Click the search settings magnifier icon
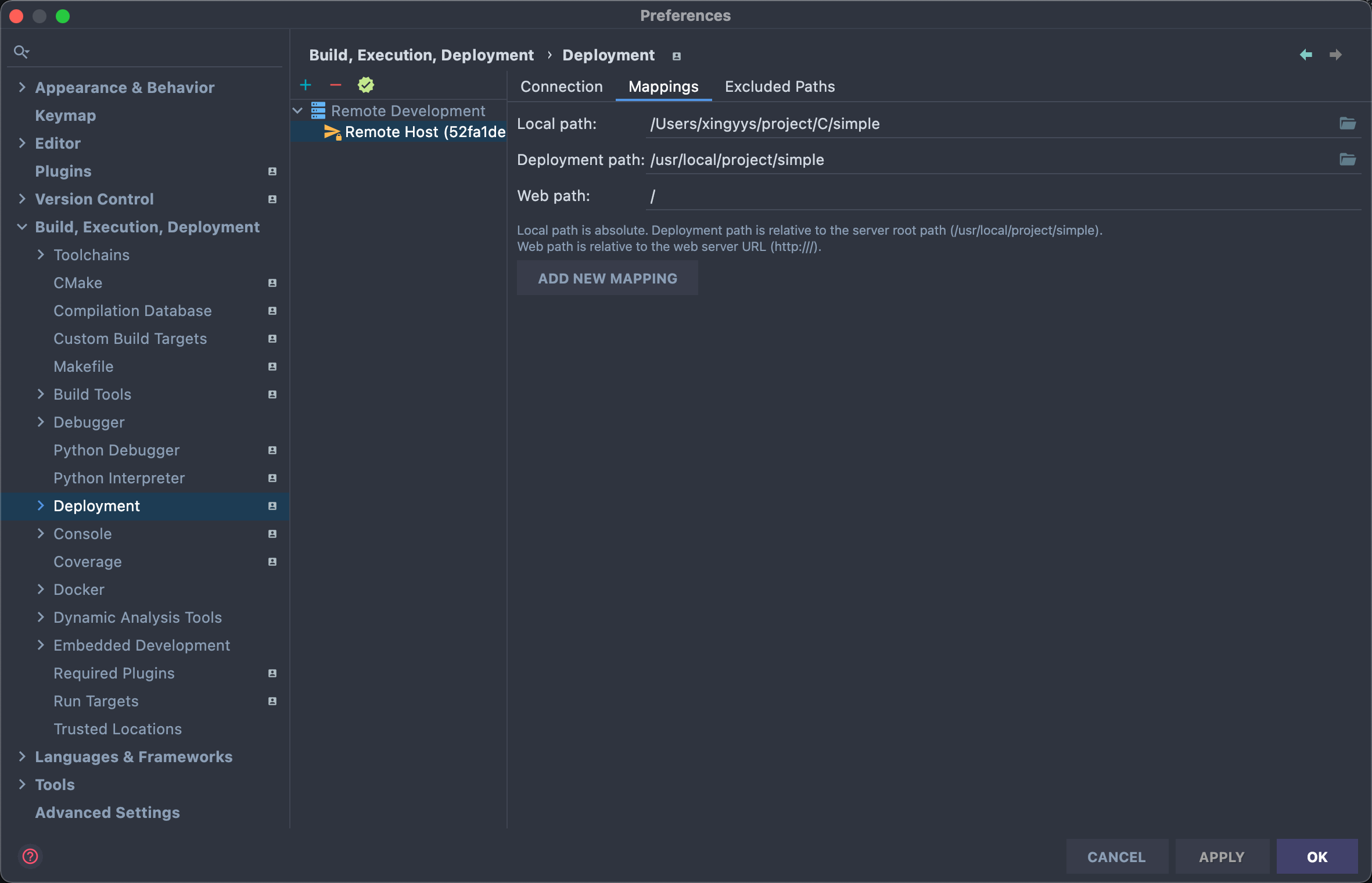Screen dimensions: 1372x883 point(21,52)
